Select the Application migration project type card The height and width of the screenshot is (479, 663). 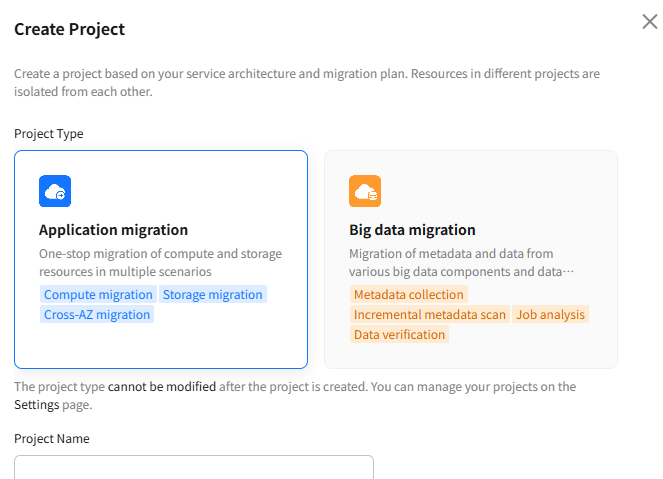point(161,259)
